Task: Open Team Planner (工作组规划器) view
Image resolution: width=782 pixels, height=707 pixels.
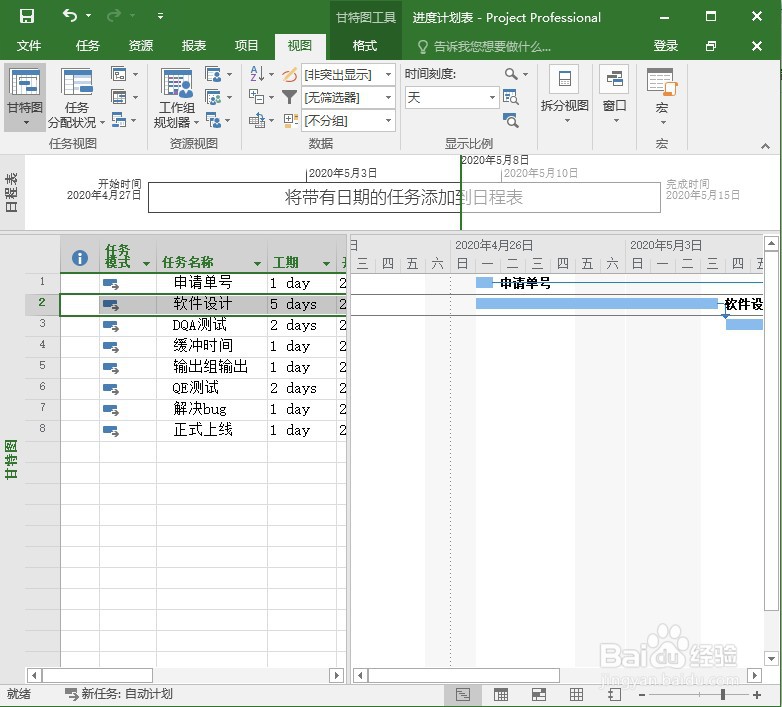Action: click(x=176, y=98)
